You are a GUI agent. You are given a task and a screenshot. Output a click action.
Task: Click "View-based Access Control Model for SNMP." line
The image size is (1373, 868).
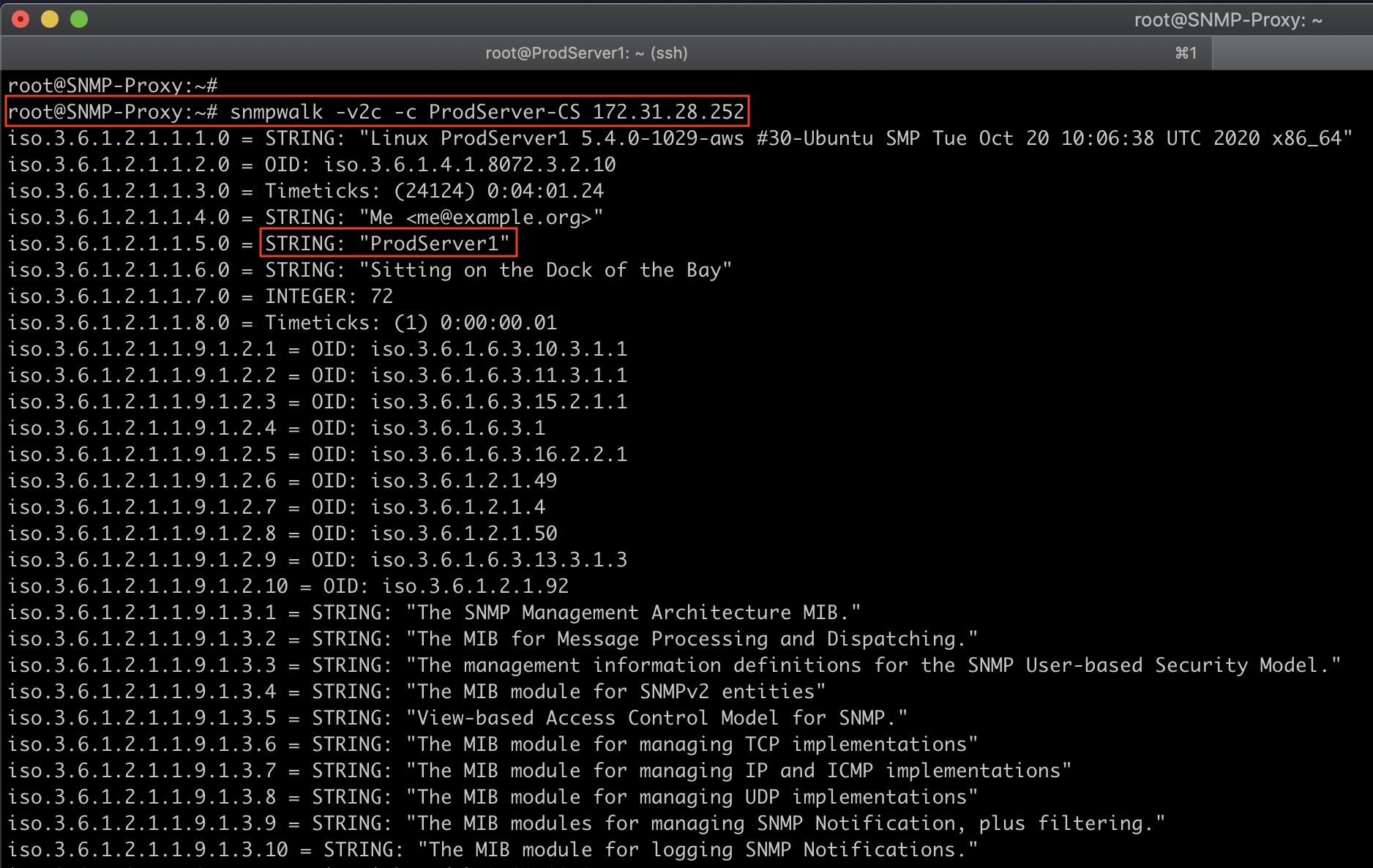pyautogui.click(x=656, y=718)
